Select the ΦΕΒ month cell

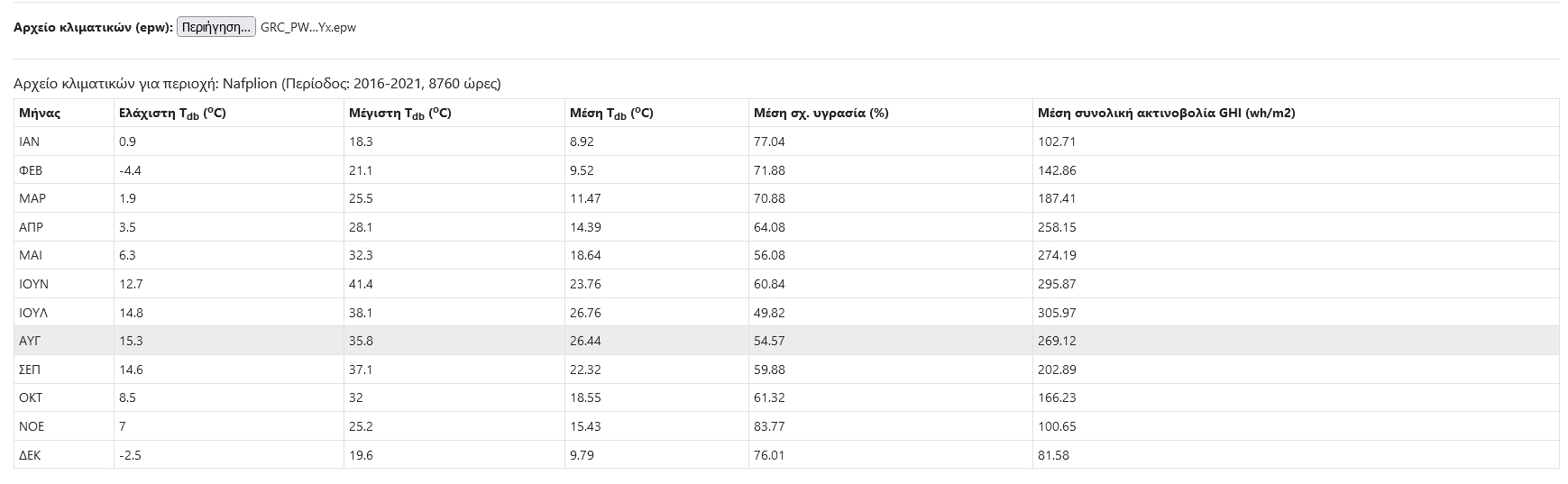[31, 170]
